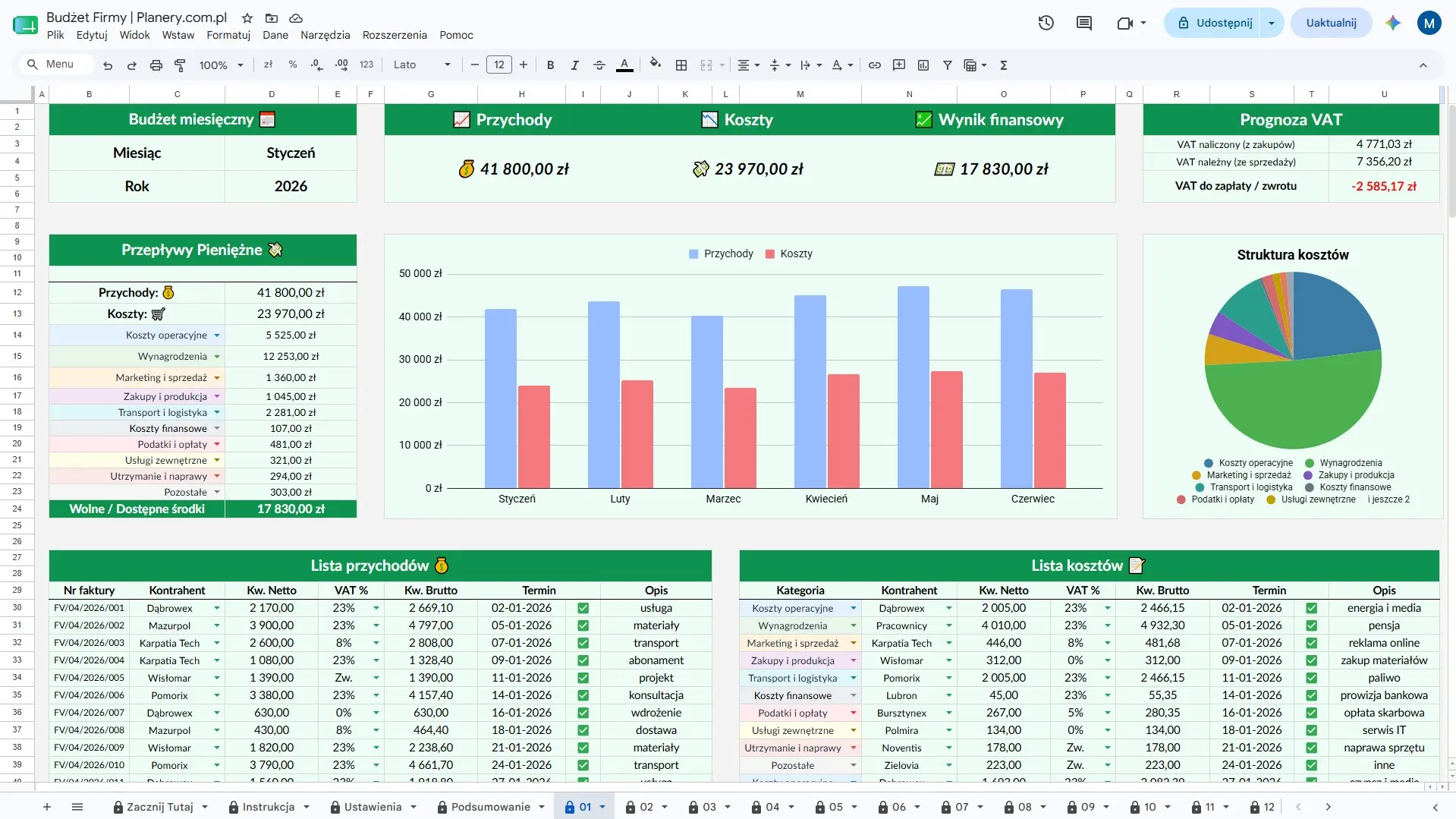Toggle checkbox for the paliwo cost row
This screenshot has width=1456, height=819.
1312,678
